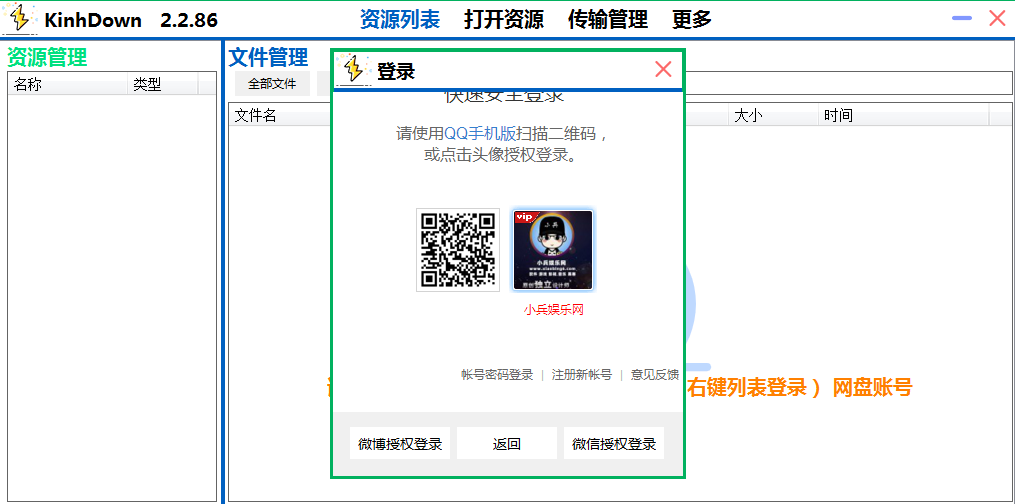Click the 资源管理 panel heading

[x=47, y=57]
